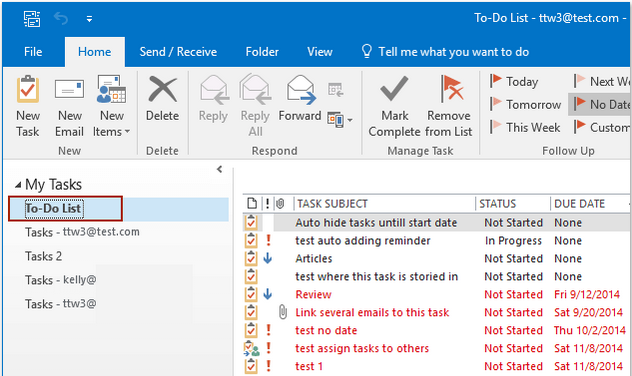
Task: Select the 'test 1' task
Action: 309,366
